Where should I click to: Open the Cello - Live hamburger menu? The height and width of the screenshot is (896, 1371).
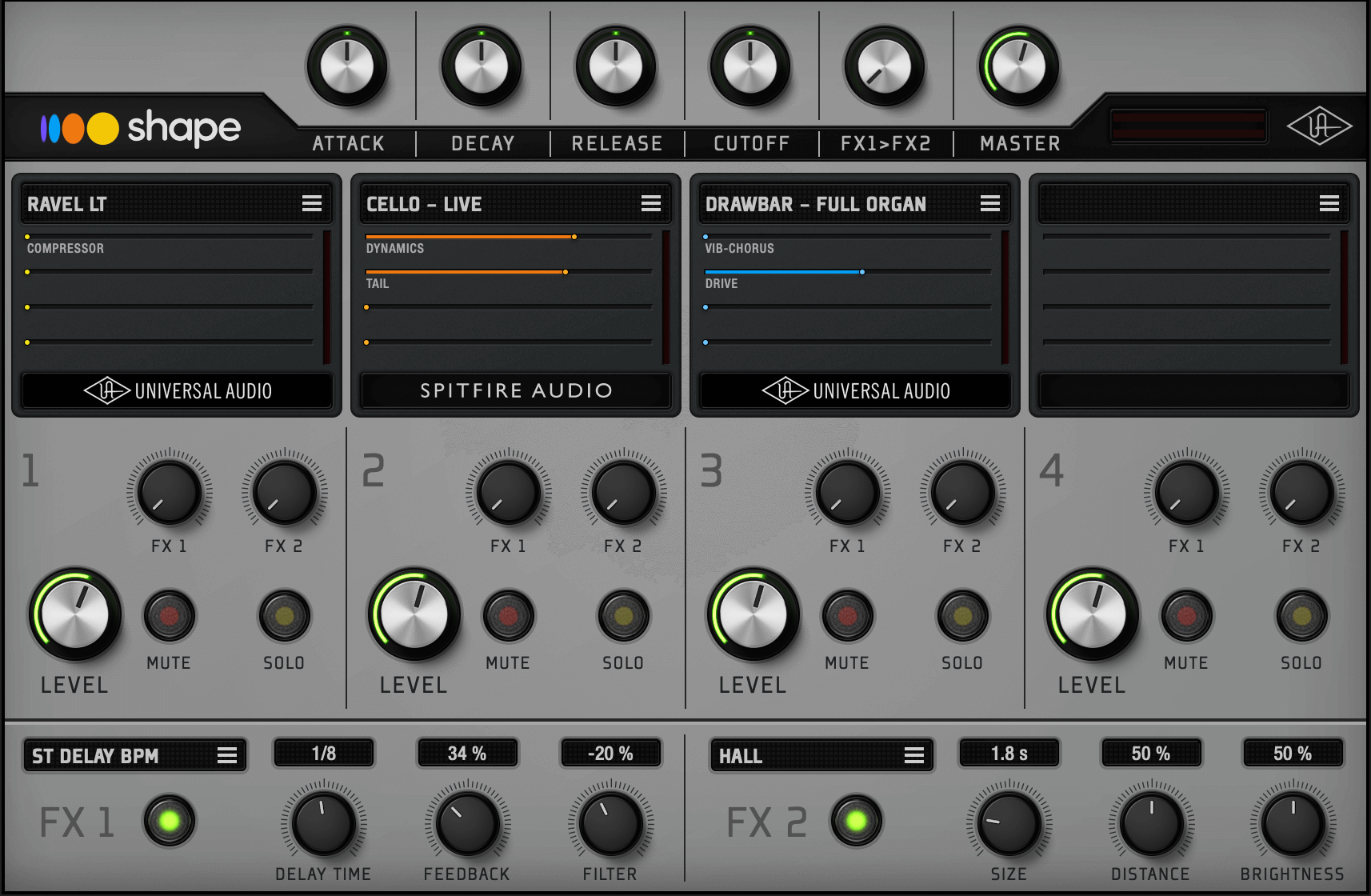(652, 203)
